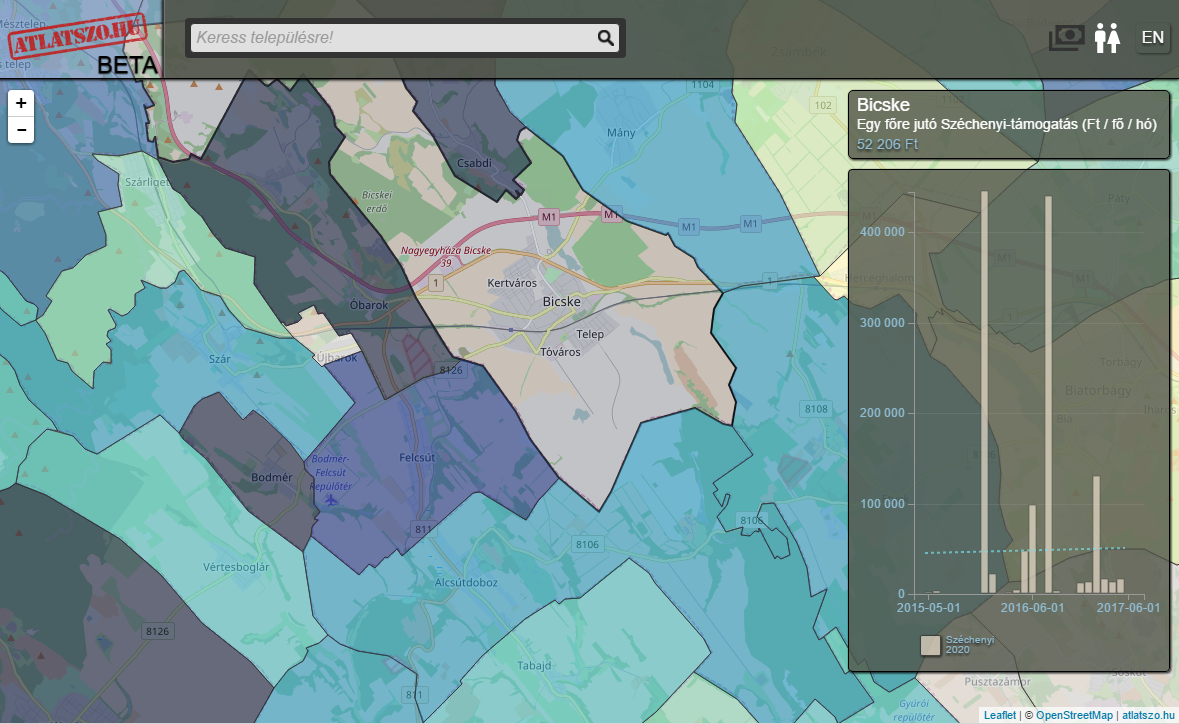
Task: Click the Bicske title in info panel
Action: click(x=883, y=105)
